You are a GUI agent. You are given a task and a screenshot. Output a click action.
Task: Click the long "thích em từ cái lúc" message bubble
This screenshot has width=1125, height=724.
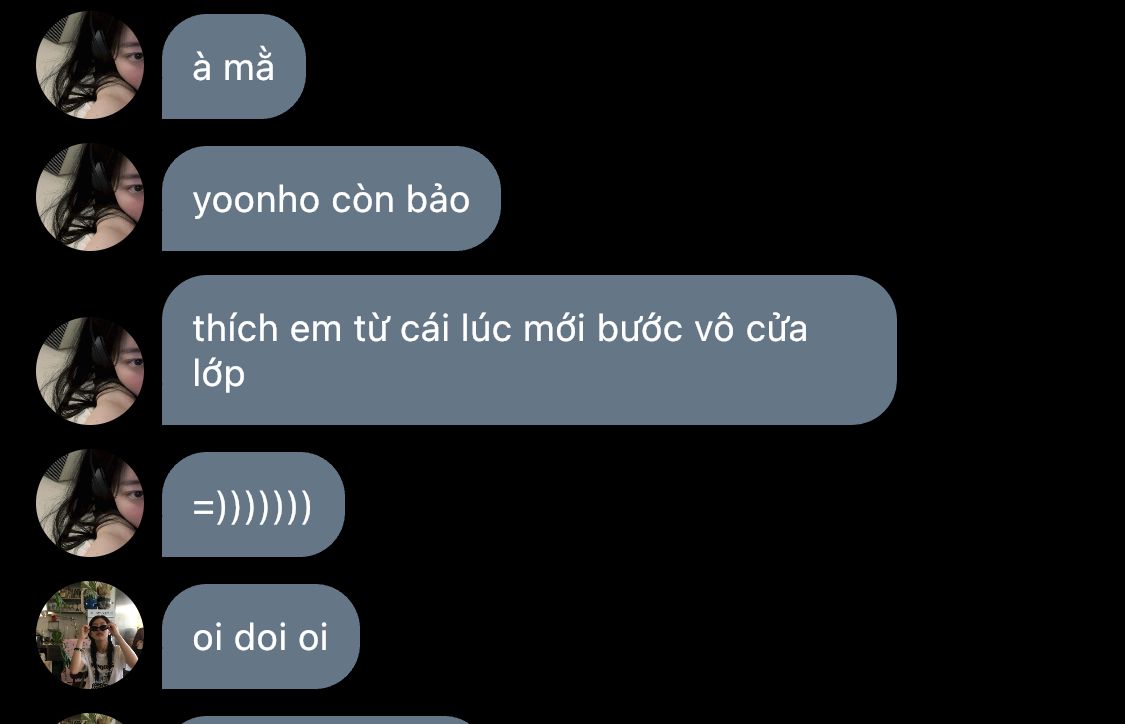529,350
